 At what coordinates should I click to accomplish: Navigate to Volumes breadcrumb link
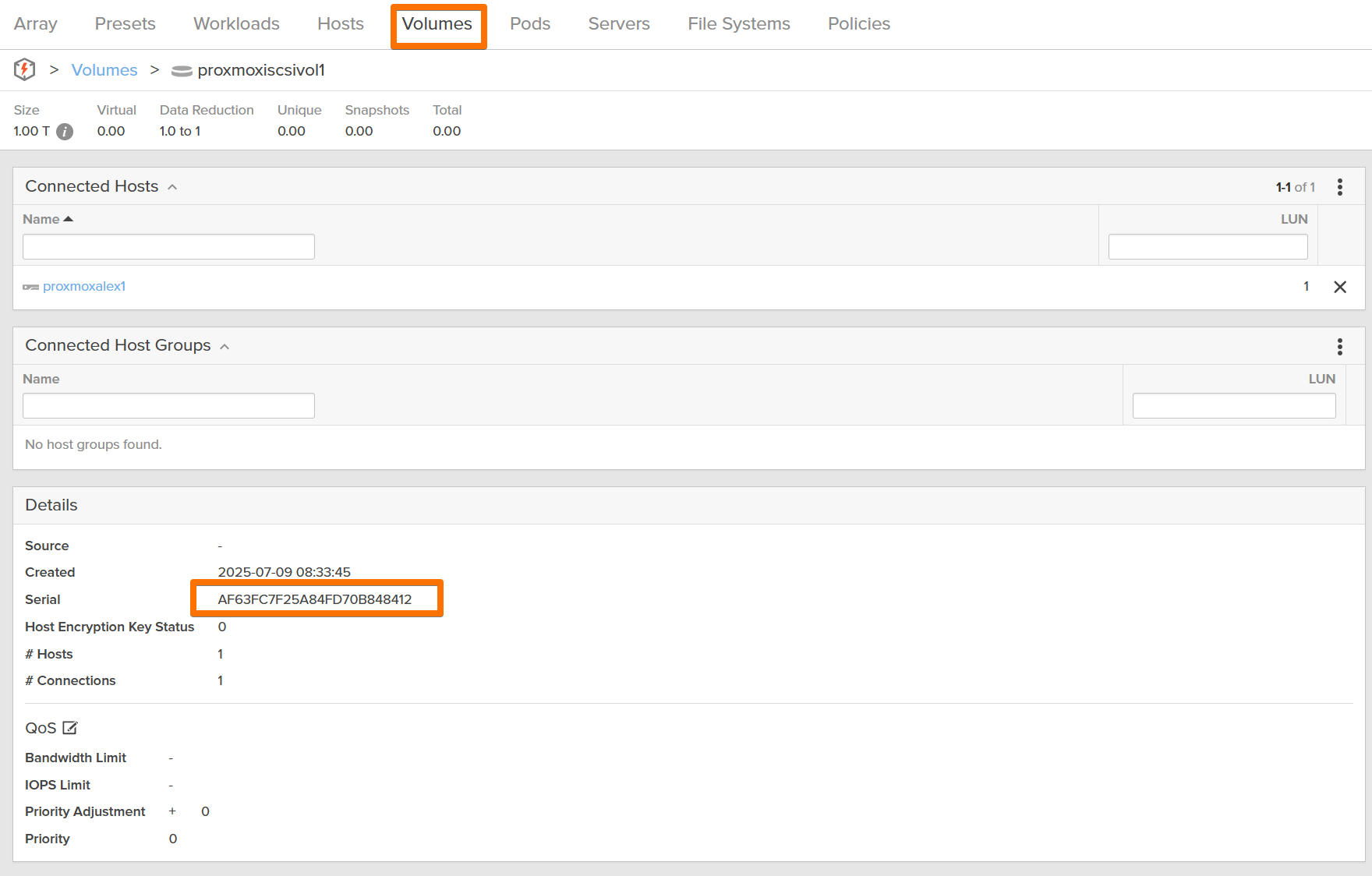[x=104, y=70]
